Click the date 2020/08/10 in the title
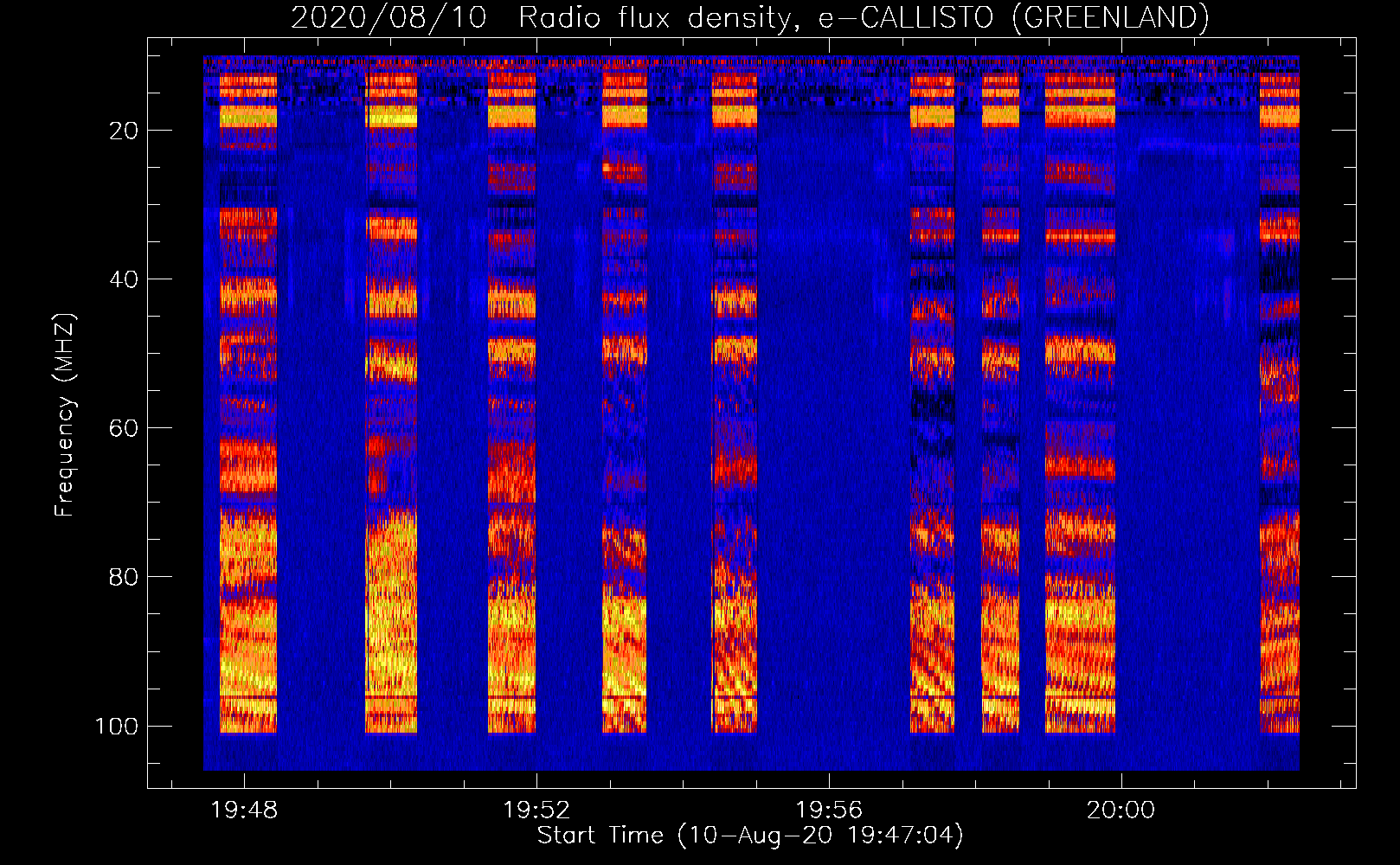This screenshot has height=865, width=1400. point(389,17)
